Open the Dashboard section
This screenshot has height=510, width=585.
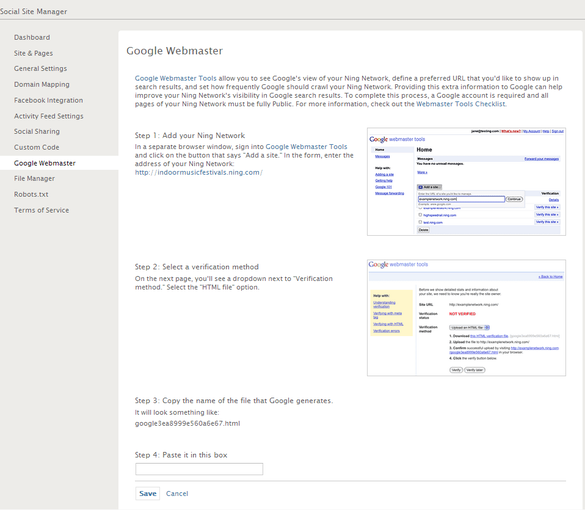pyautogui.click(x=32, y=37)
